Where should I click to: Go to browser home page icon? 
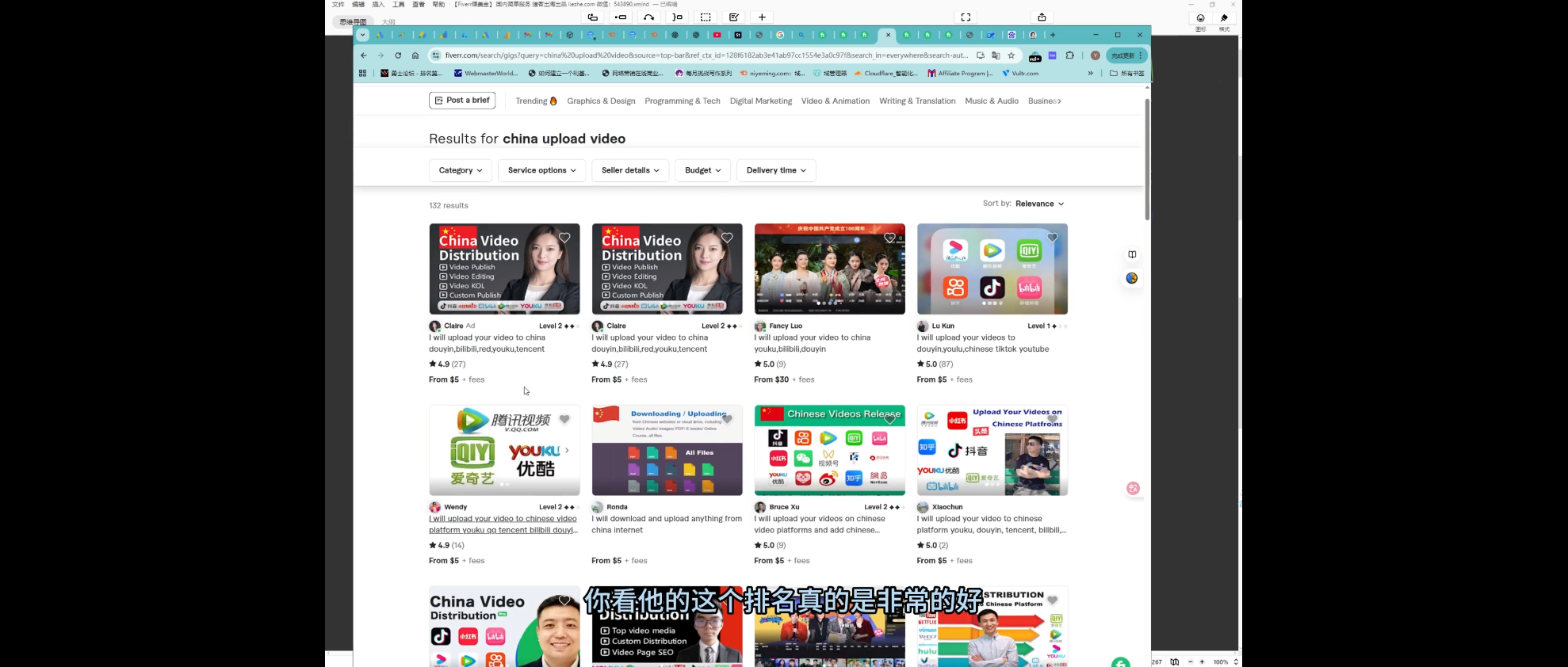pos(415,55)
